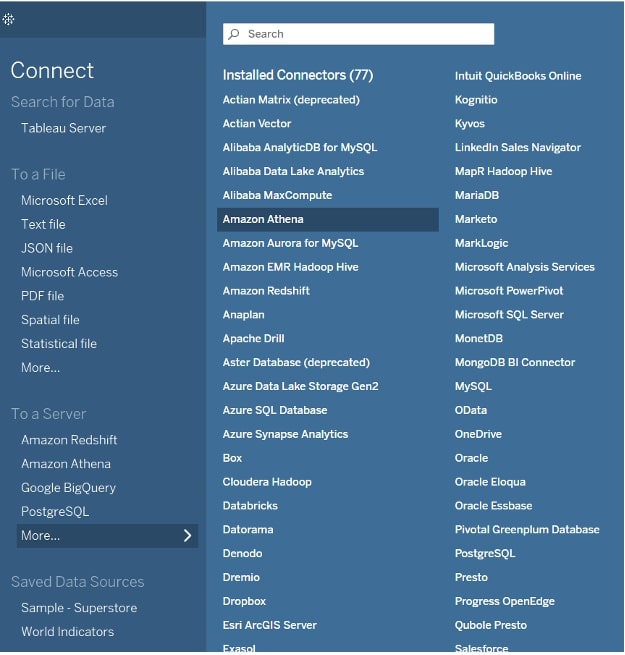Select OneDrive connector
This screenshot has width=625, height=655.
tap(478, 434)
